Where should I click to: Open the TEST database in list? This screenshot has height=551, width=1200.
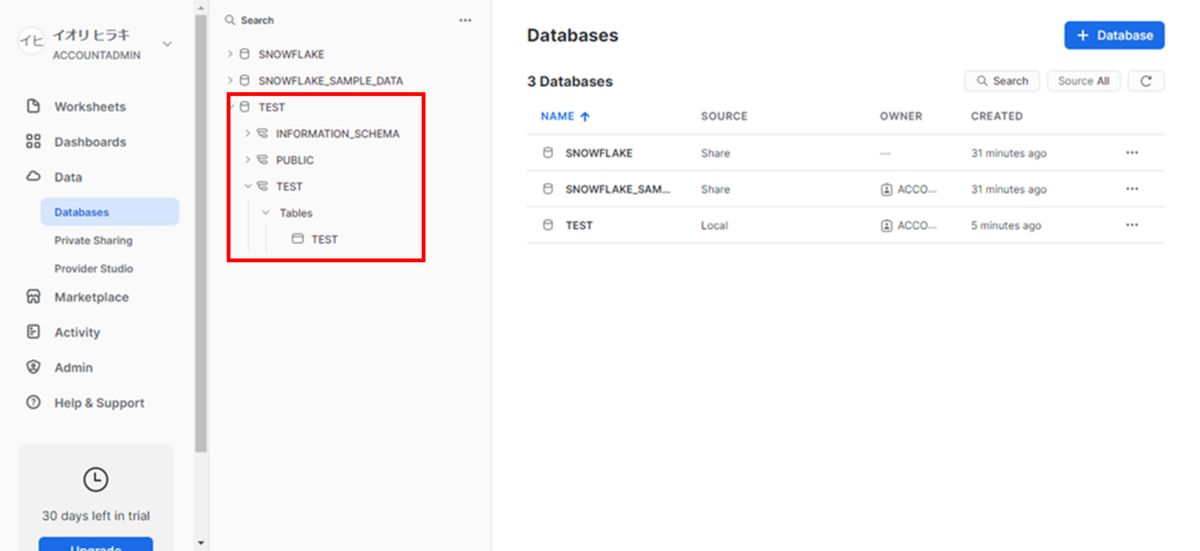click(579, 225)
